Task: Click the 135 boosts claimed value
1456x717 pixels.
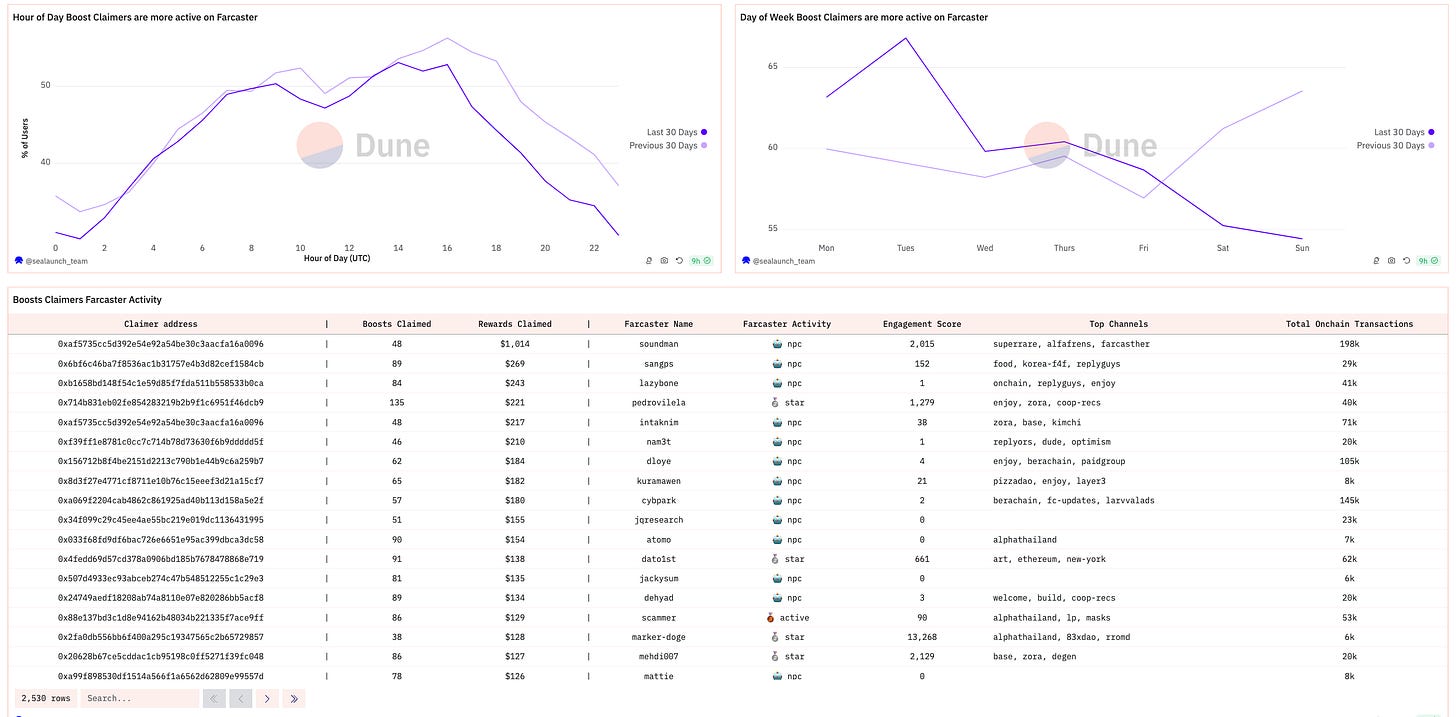Action: [x=397, y=402]
